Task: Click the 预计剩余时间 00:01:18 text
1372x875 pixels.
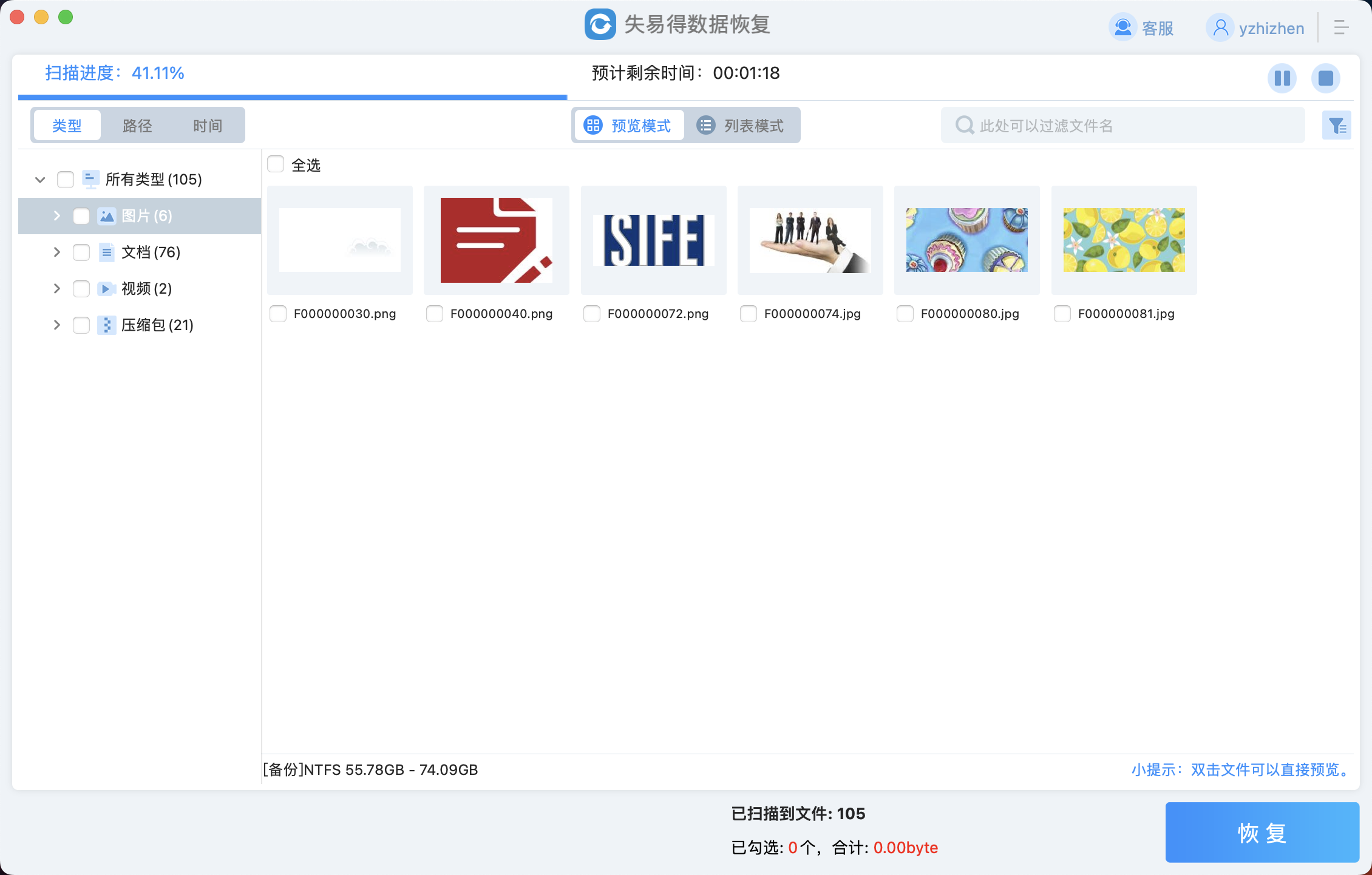Action: pos(686,73)
